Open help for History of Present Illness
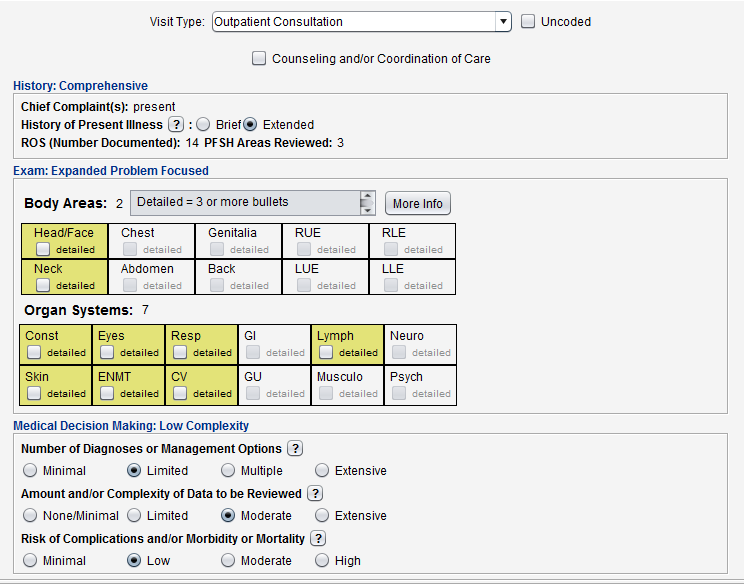Viewport: 744px width, 584px height. pos(176,125)
